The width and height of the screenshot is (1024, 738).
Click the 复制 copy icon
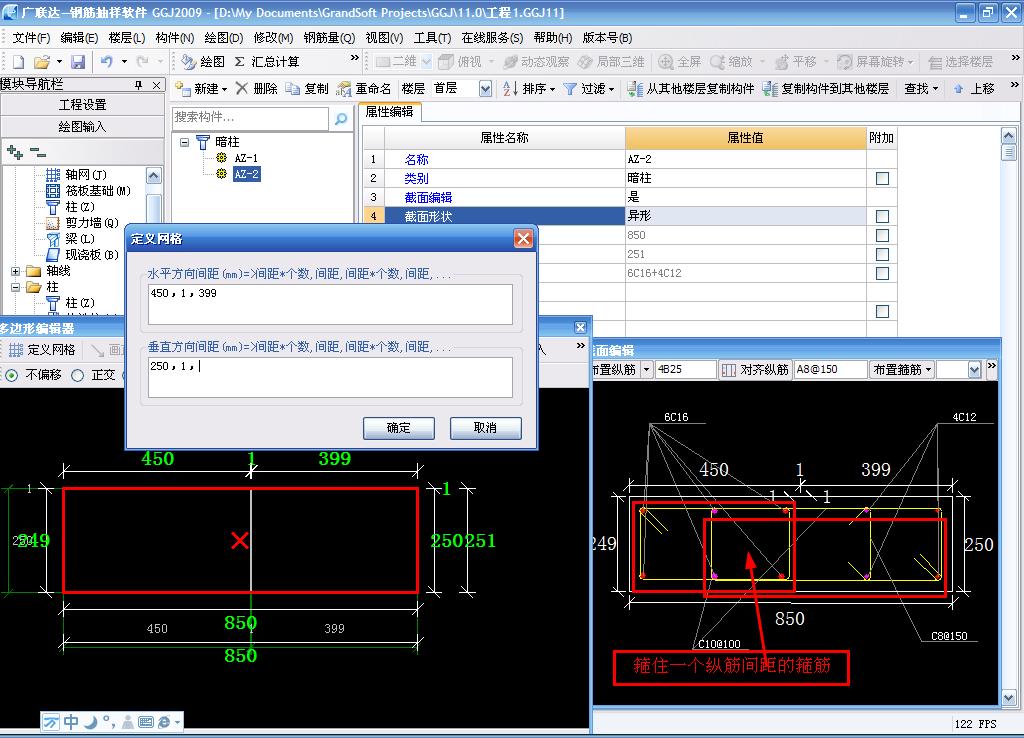coord(293,88)
